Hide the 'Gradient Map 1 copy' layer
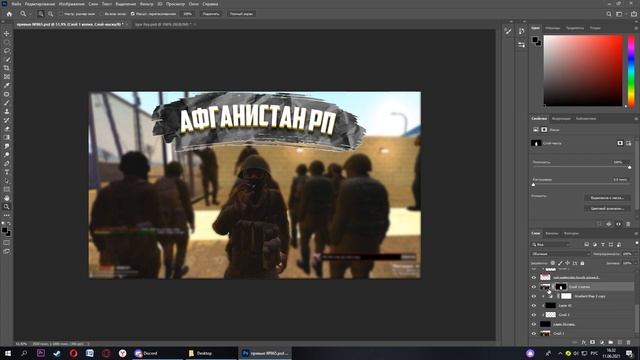Screen dimensions: 640x360 click(534, 296)
